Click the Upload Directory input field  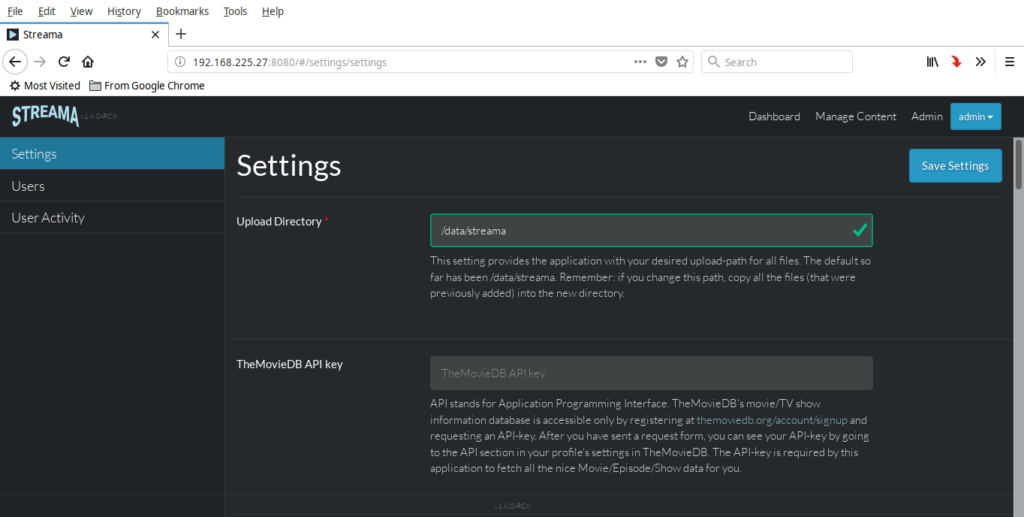point(651,230)
